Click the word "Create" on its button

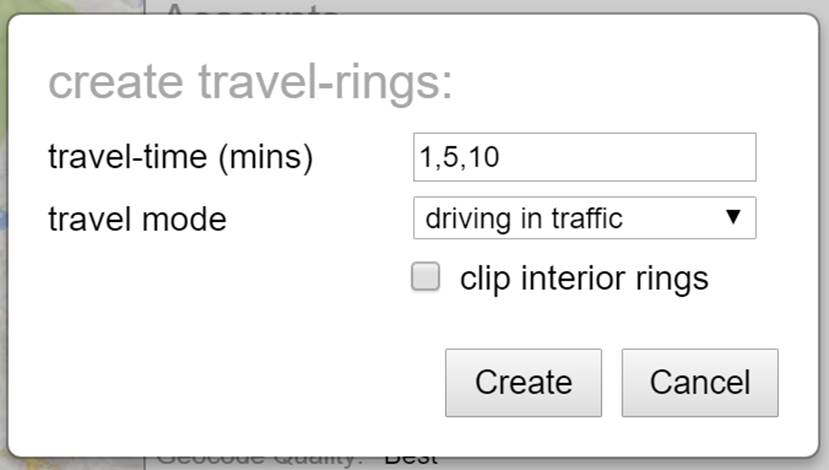click(x=523, y=382)
